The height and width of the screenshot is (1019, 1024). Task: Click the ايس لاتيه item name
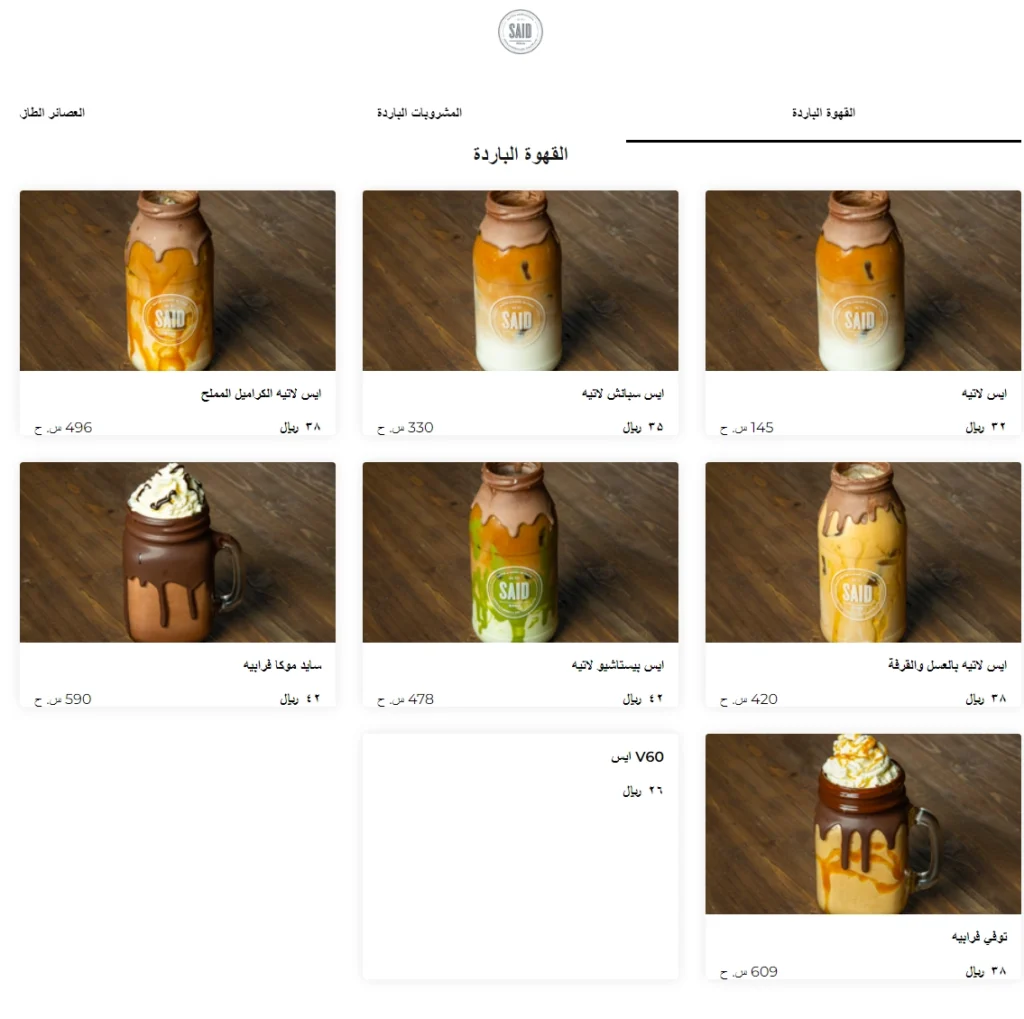(984, 394)
